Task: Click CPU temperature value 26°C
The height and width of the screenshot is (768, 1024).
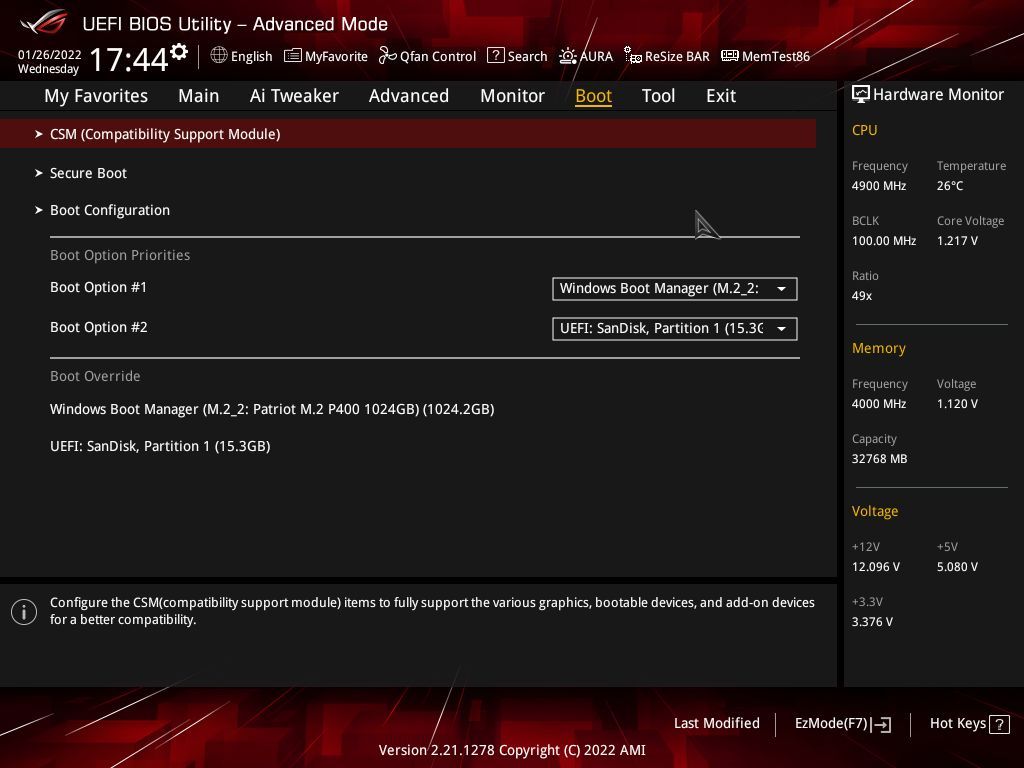Action: pos(950,186)
